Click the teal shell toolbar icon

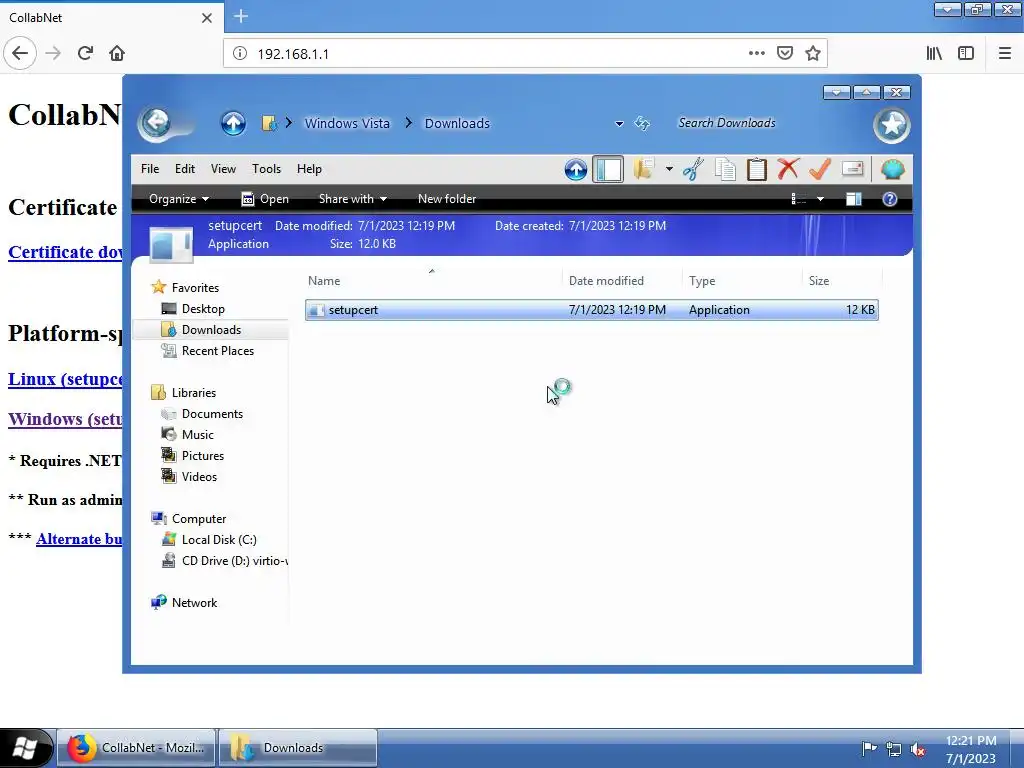pyautogui.click(x=892, y=170)
